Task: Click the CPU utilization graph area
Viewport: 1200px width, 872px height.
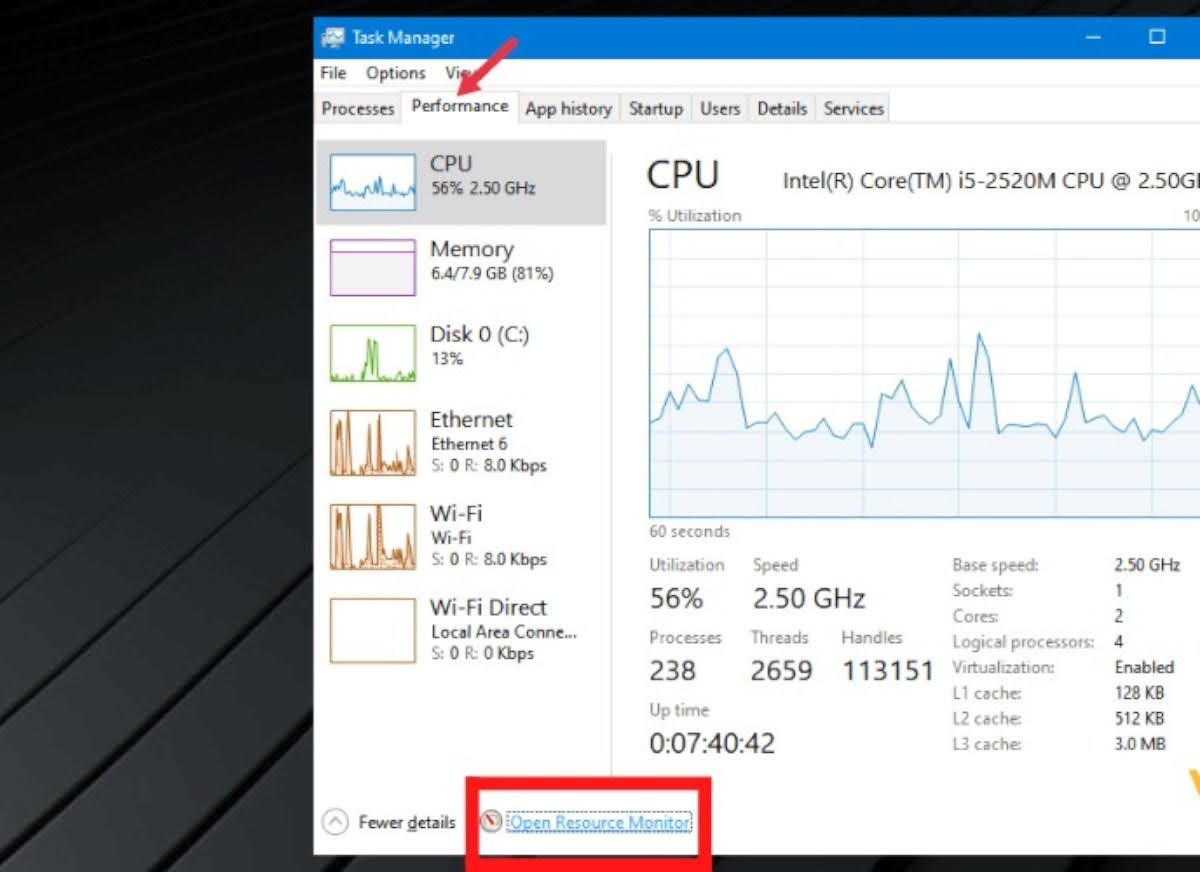Action: pyautogui.click(x=924, y=373)
